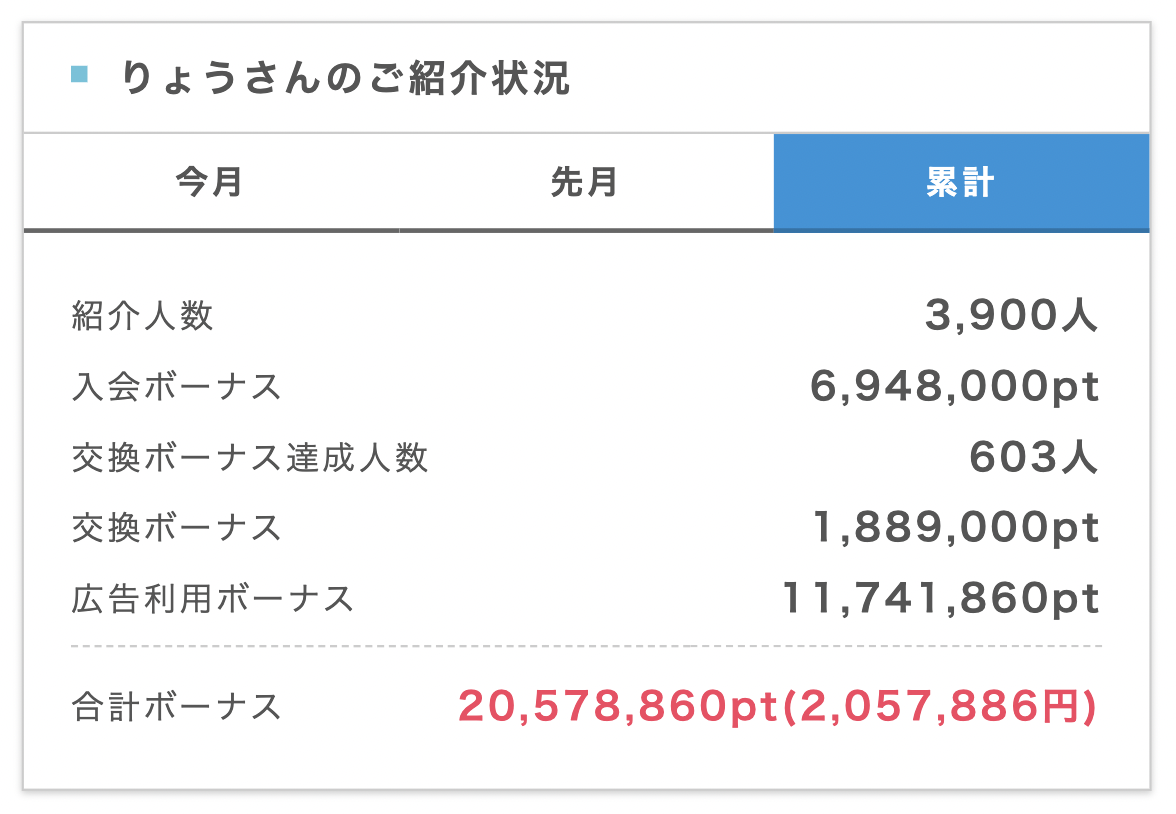Click the りょうさんのご紹介状況 heading
The image size is (1176, 814).
pos(346,77)
